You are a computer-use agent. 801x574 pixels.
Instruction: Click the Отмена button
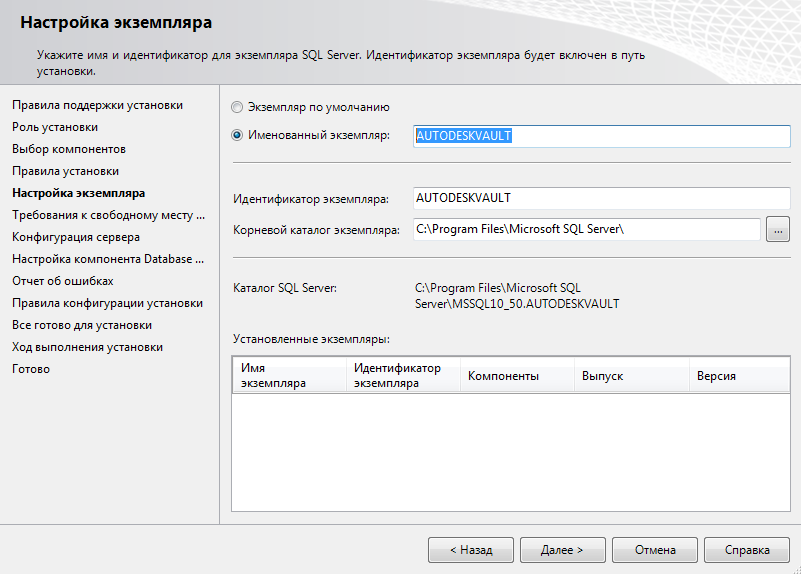tap(654, 550)
